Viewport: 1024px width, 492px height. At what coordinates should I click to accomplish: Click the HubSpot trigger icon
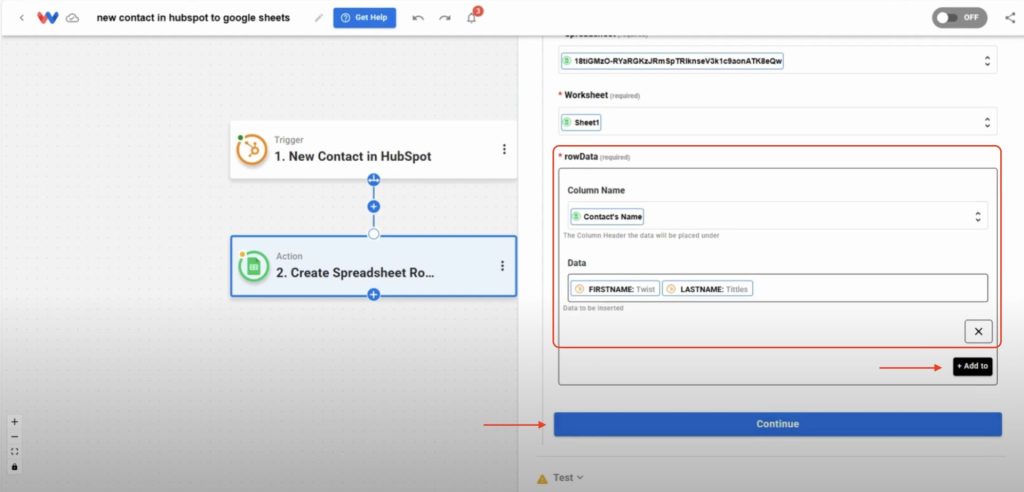(x=251, y=150)
